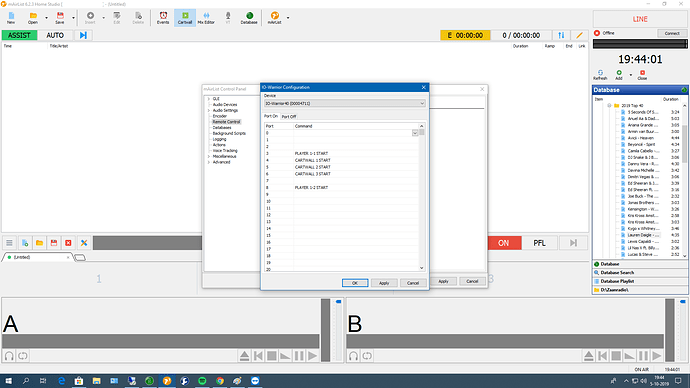
Task: Click the LINE button
Action: coord(640,19)
